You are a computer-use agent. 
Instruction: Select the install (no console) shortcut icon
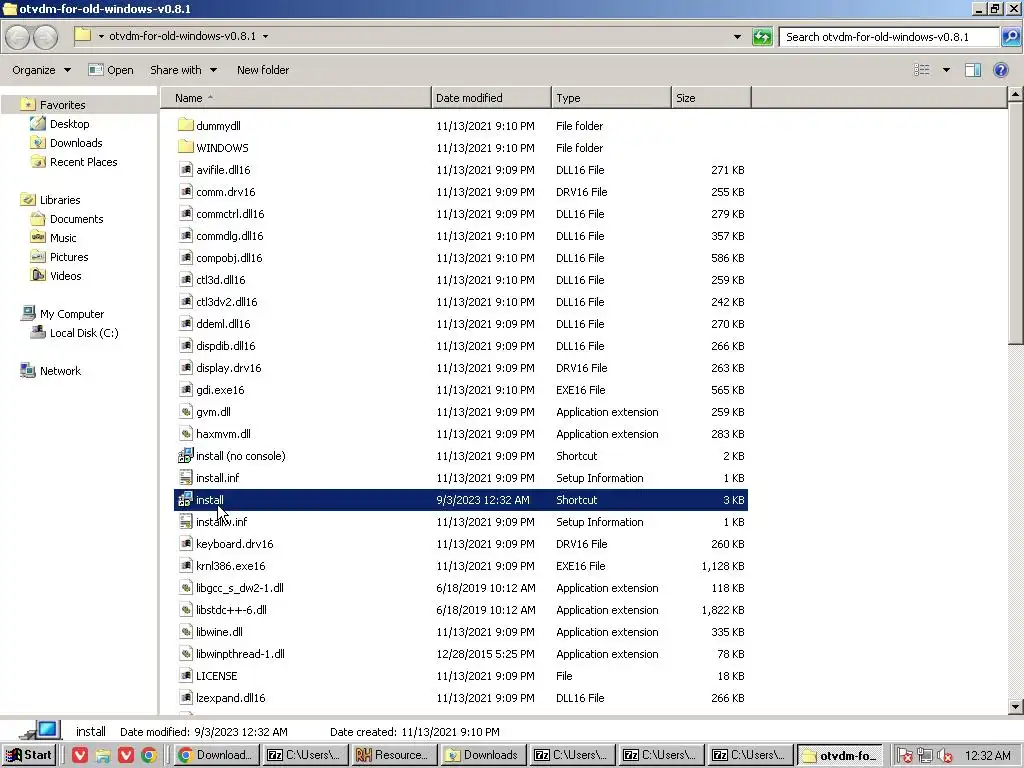click(185, 456)
